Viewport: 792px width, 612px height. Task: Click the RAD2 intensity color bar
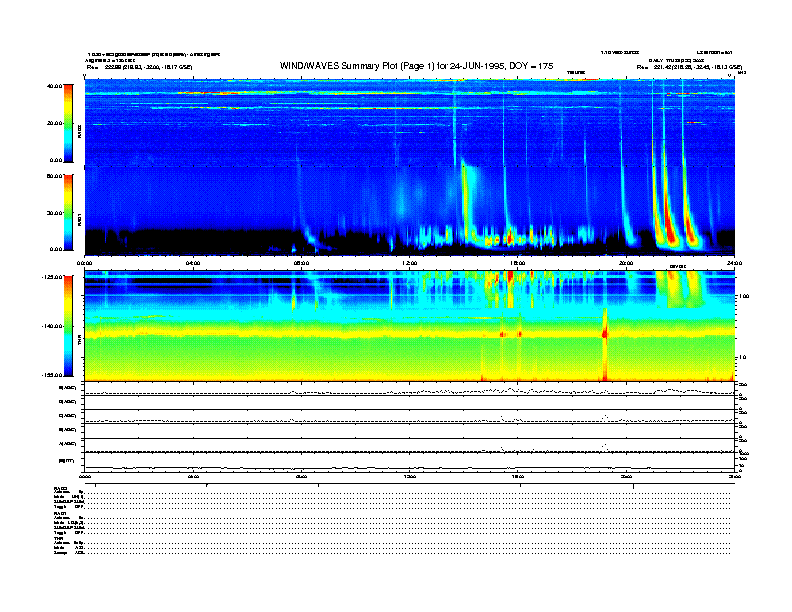[68, 123]
